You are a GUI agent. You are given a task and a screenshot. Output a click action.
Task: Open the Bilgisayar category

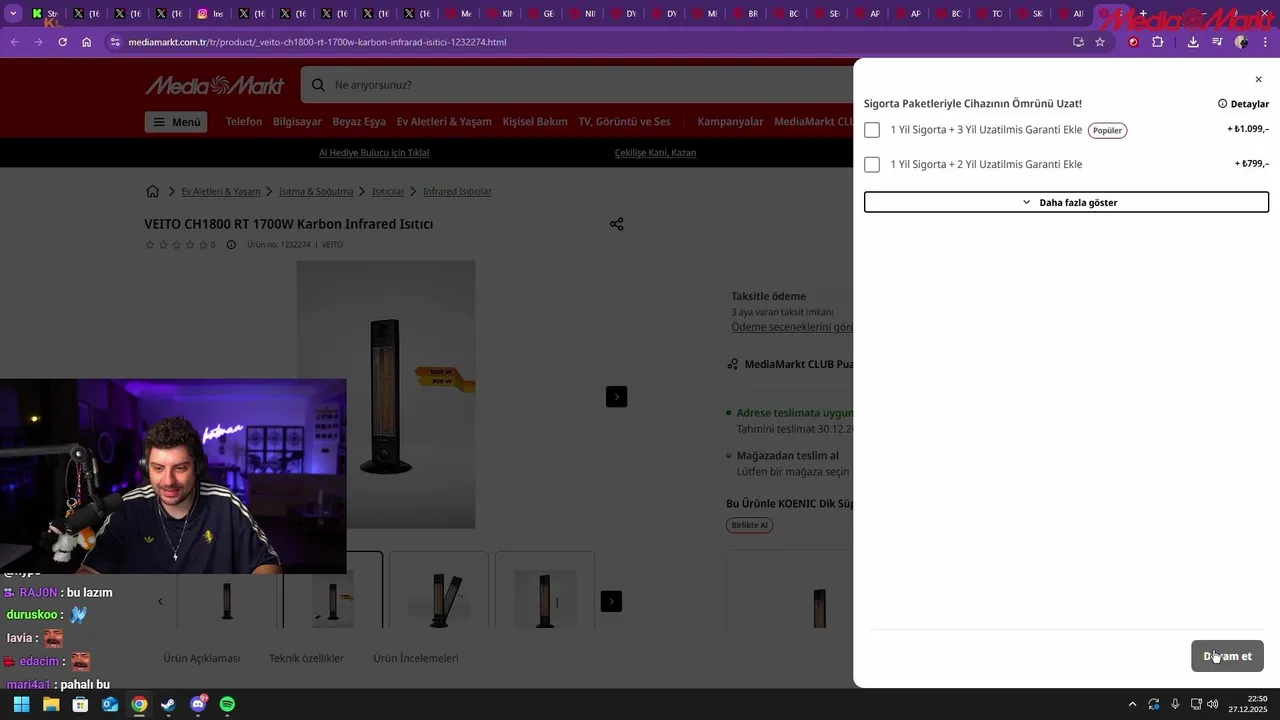[x=297, y=122]
